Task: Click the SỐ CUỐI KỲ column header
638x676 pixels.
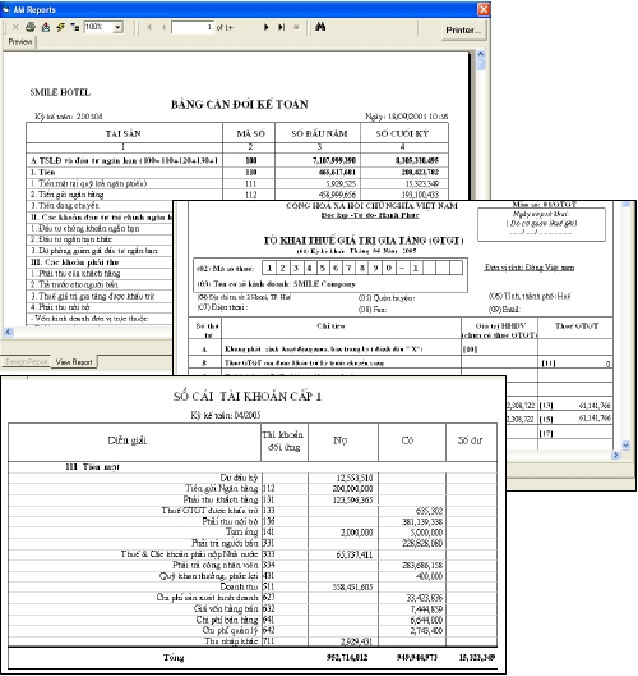Action: click(403, 133)
